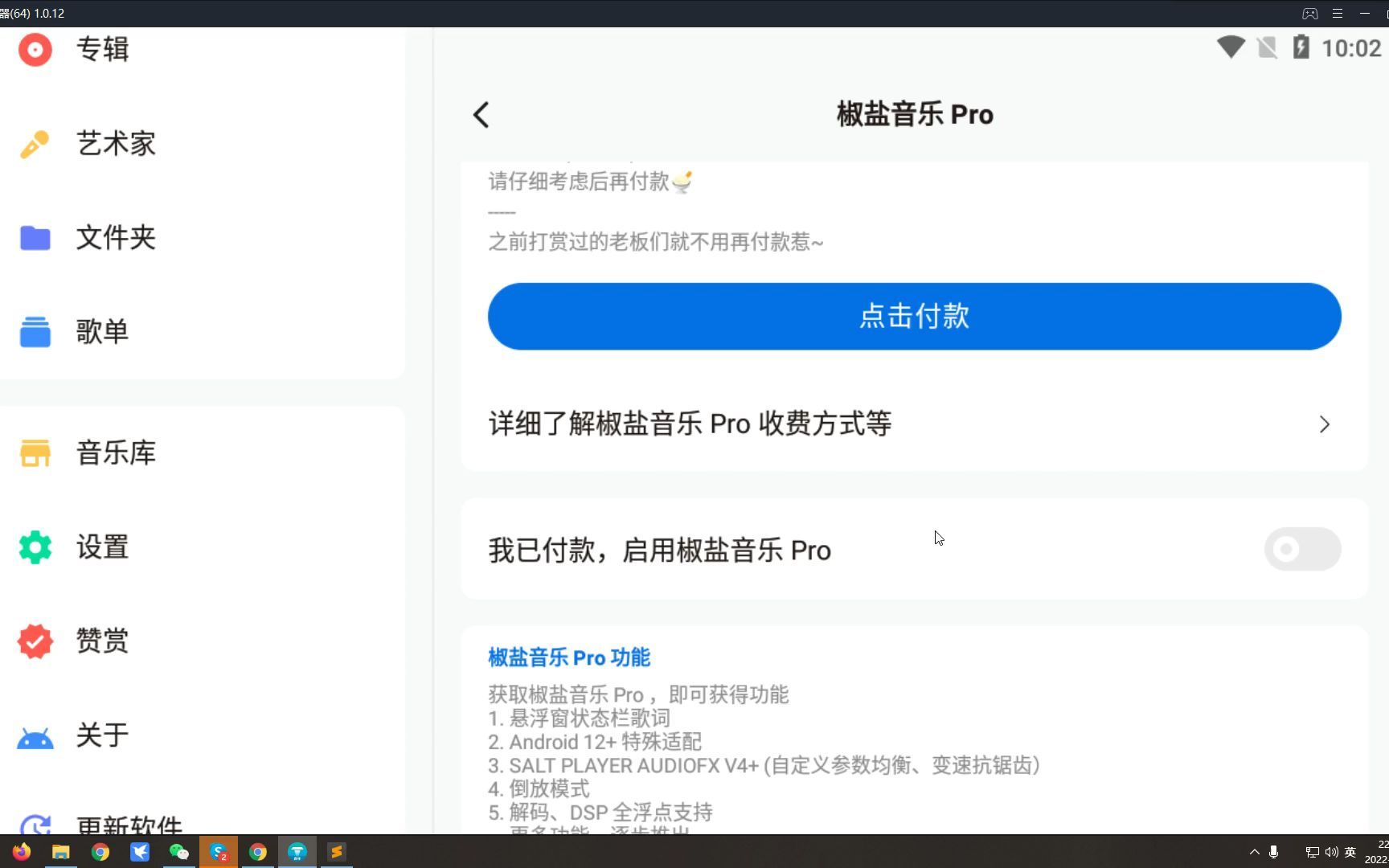
Task: Click the 10:02 status bar clock
Action: (1351, 48)
